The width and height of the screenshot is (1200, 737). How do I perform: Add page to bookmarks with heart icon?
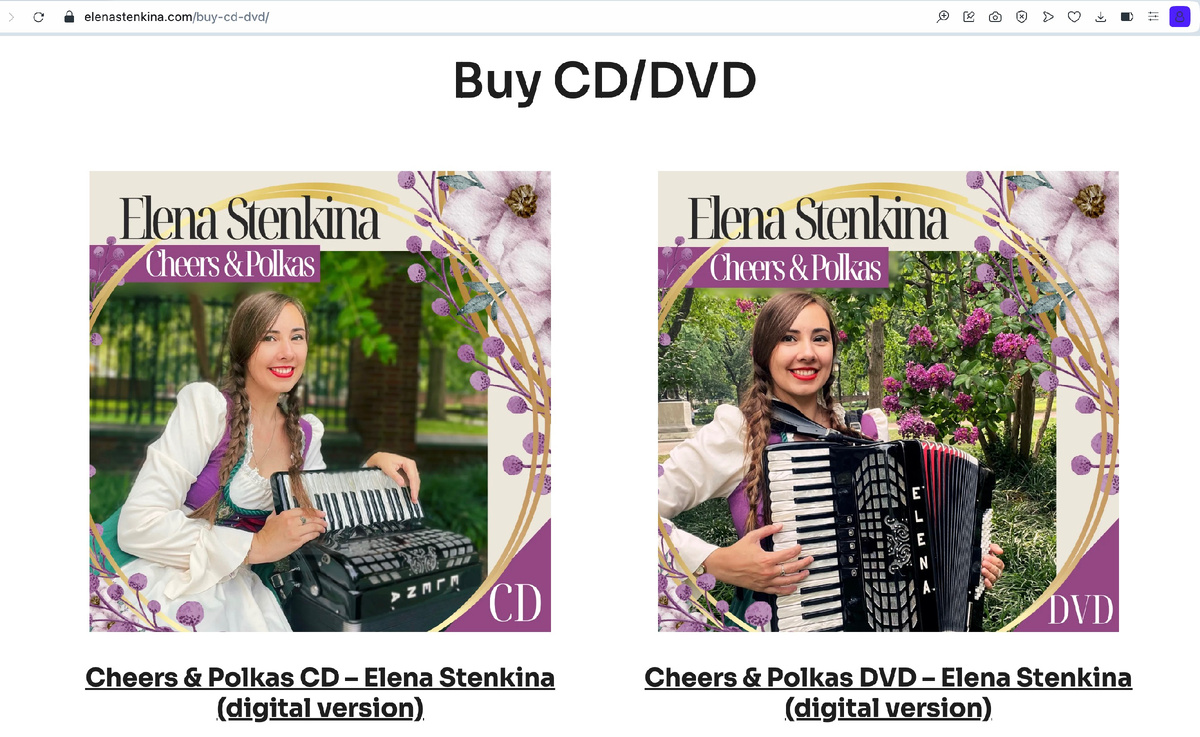click(1074, 17)
